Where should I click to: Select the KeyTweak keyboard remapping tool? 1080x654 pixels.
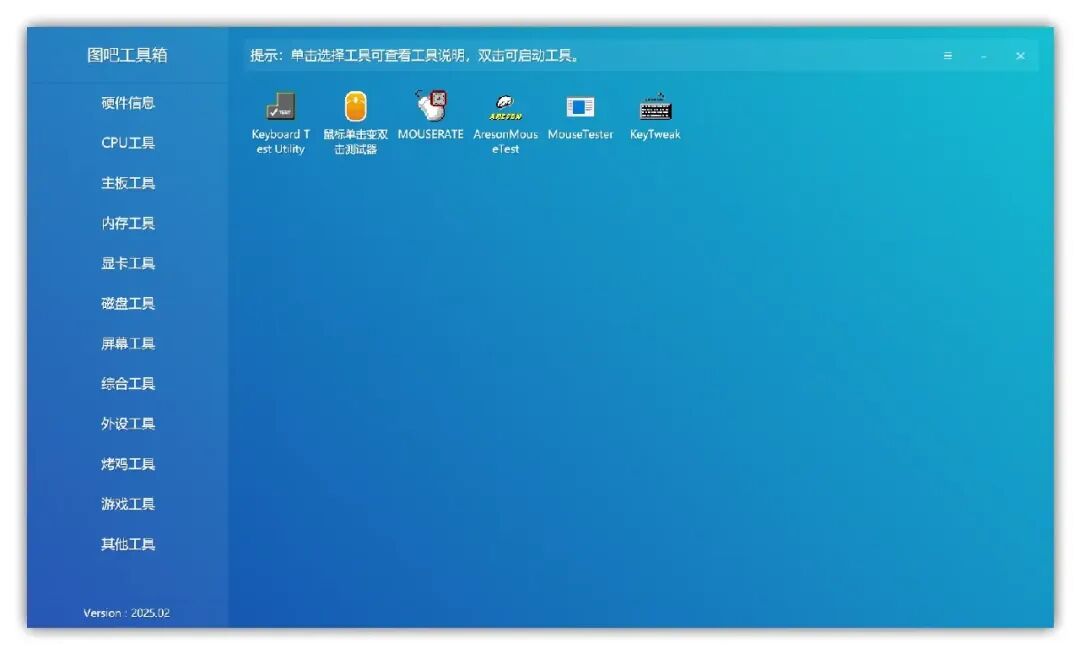point(655,110)
